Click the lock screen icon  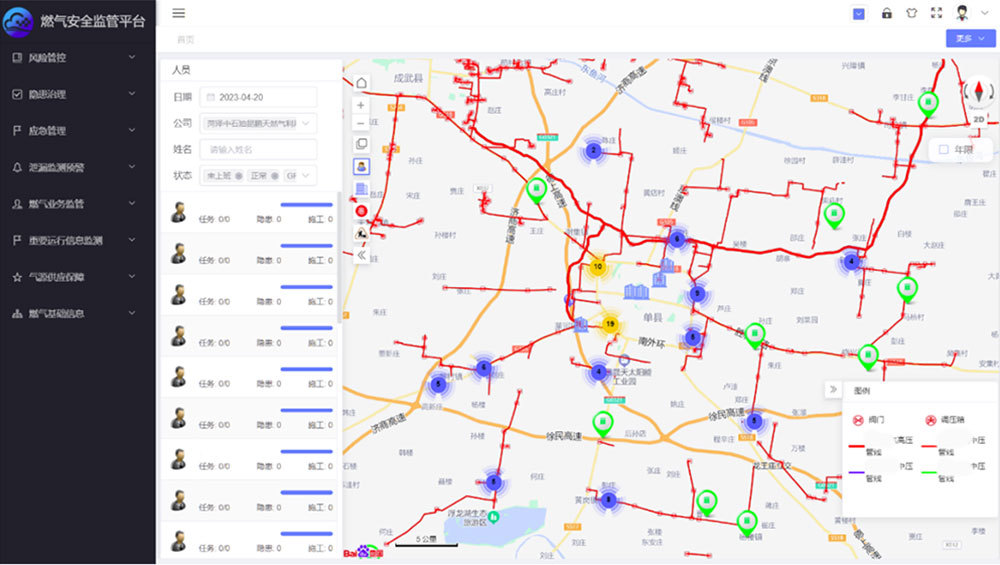point(886,13)
